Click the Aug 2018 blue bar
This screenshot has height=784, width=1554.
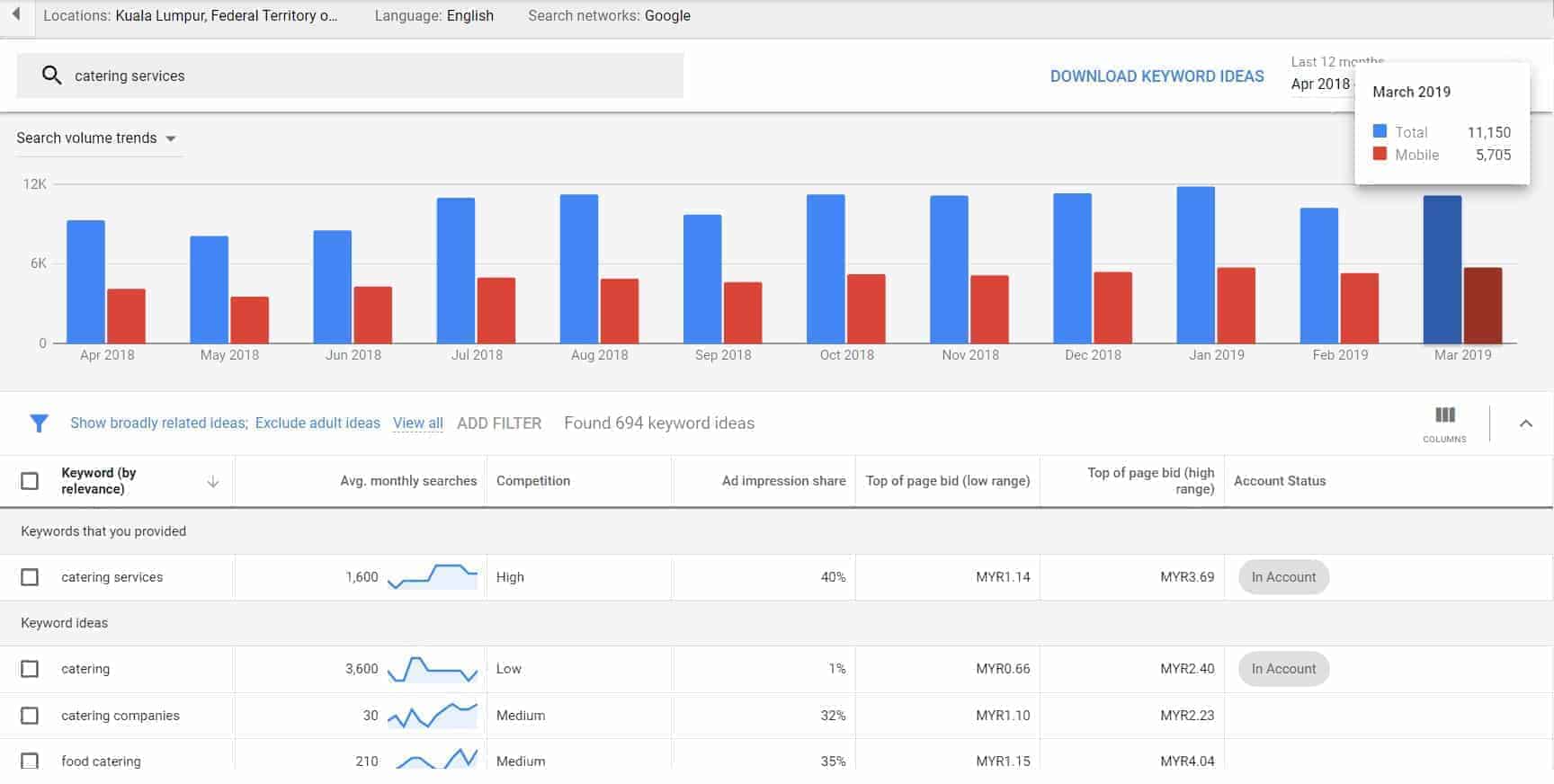tap(579, 269)
